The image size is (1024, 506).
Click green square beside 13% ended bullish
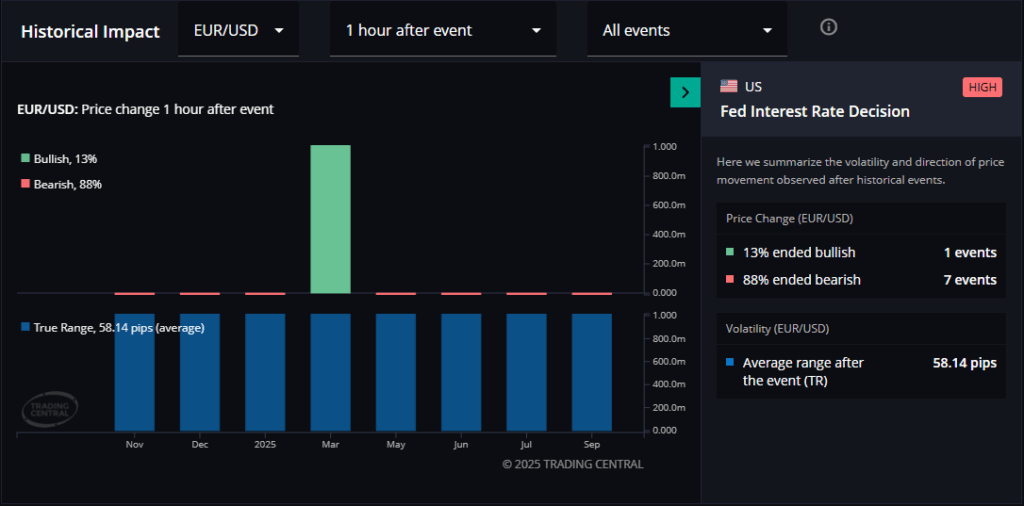click(731, 253)
